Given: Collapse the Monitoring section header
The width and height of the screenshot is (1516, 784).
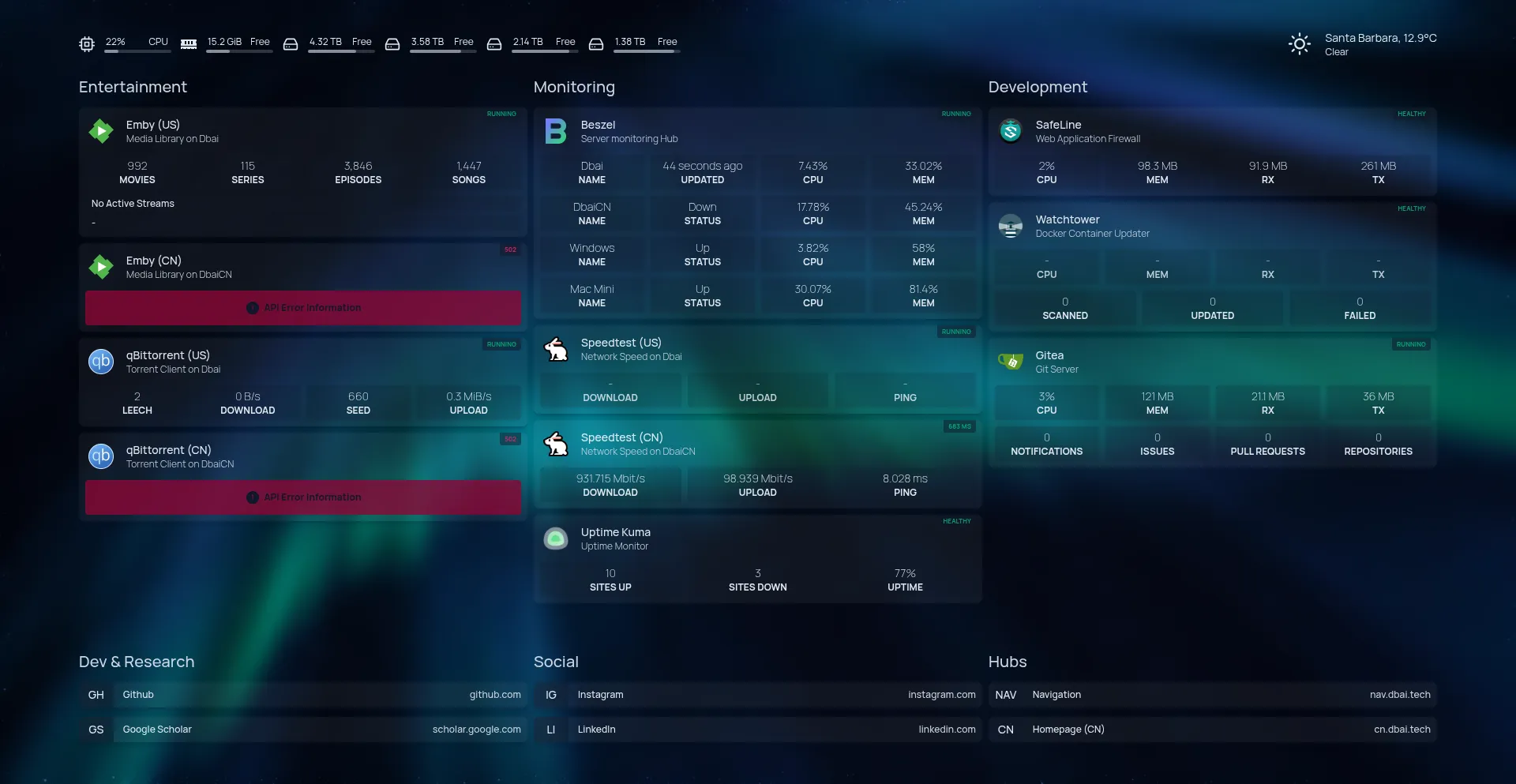Looking at the screenshot, I should (x=574, y=87).
